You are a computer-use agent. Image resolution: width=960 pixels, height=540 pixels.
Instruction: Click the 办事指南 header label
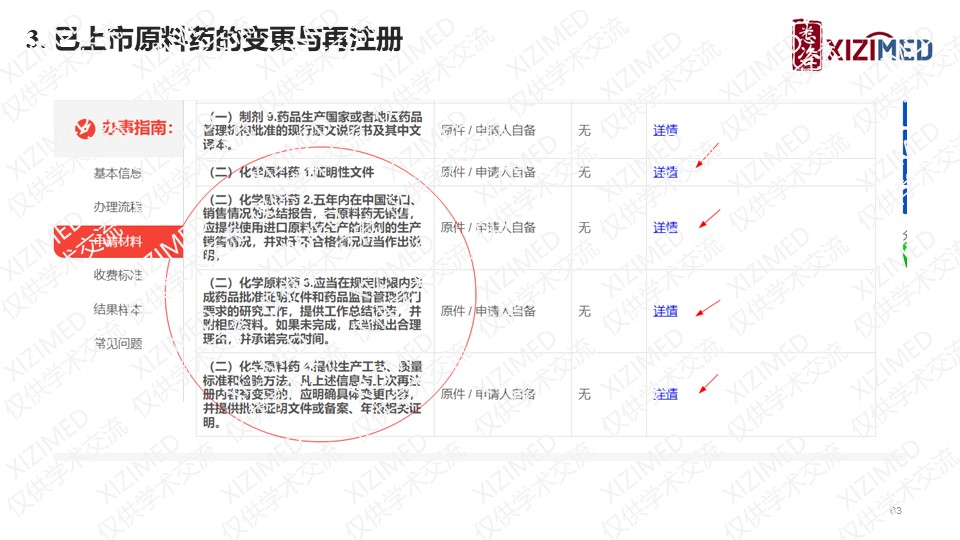point(137,128)
